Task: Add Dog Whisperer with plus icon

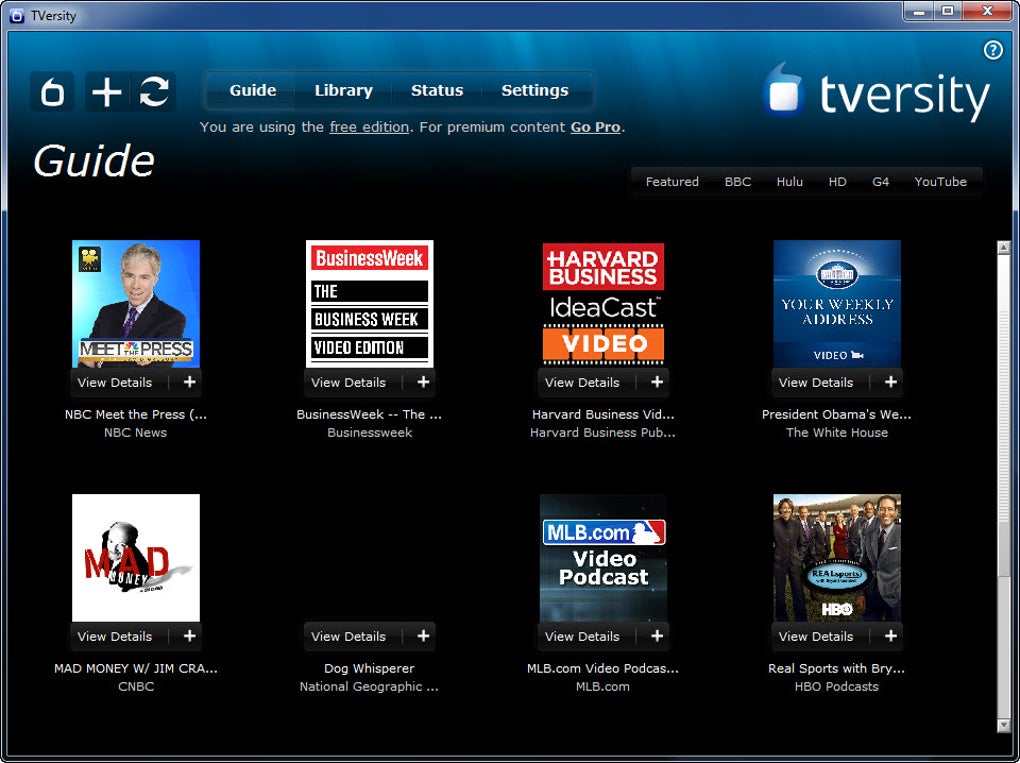Action: 423,636
